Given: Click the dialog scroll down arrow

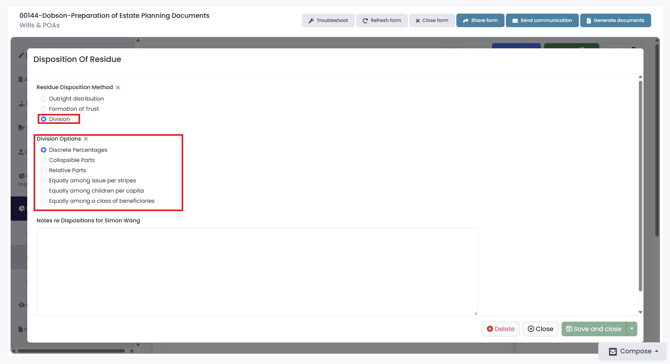Looking at the screenshot, I should pos(640,312).
